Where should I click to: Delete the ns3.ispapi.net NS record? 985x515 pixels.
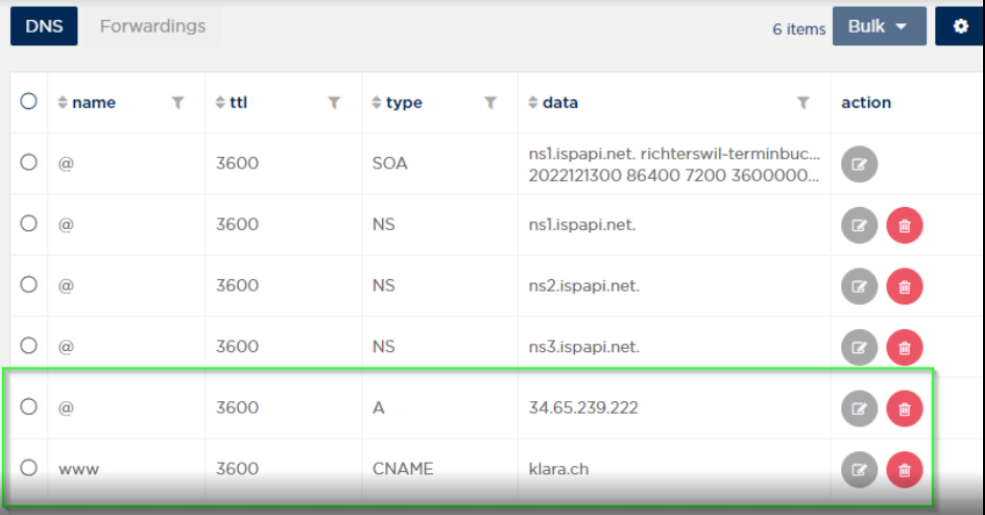[904, 347]
